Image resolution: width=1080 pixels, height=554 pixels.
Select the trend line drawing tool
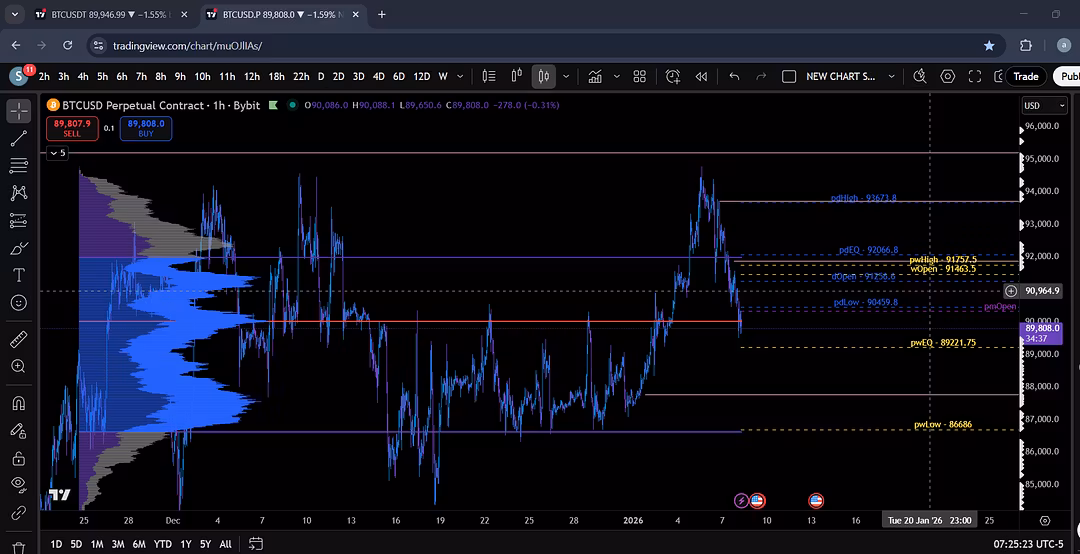pos(18,139)
